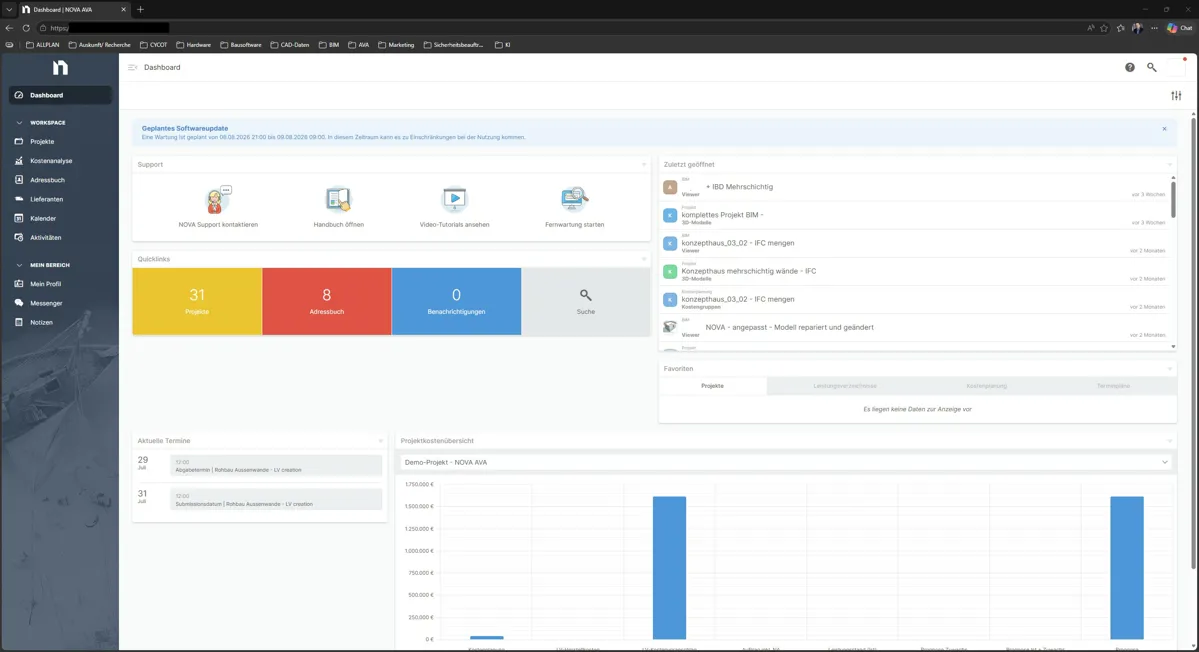Collapse the Quicklinks widget chevron
This screenshot has width=1199, height=652.
tap(644, 259)
